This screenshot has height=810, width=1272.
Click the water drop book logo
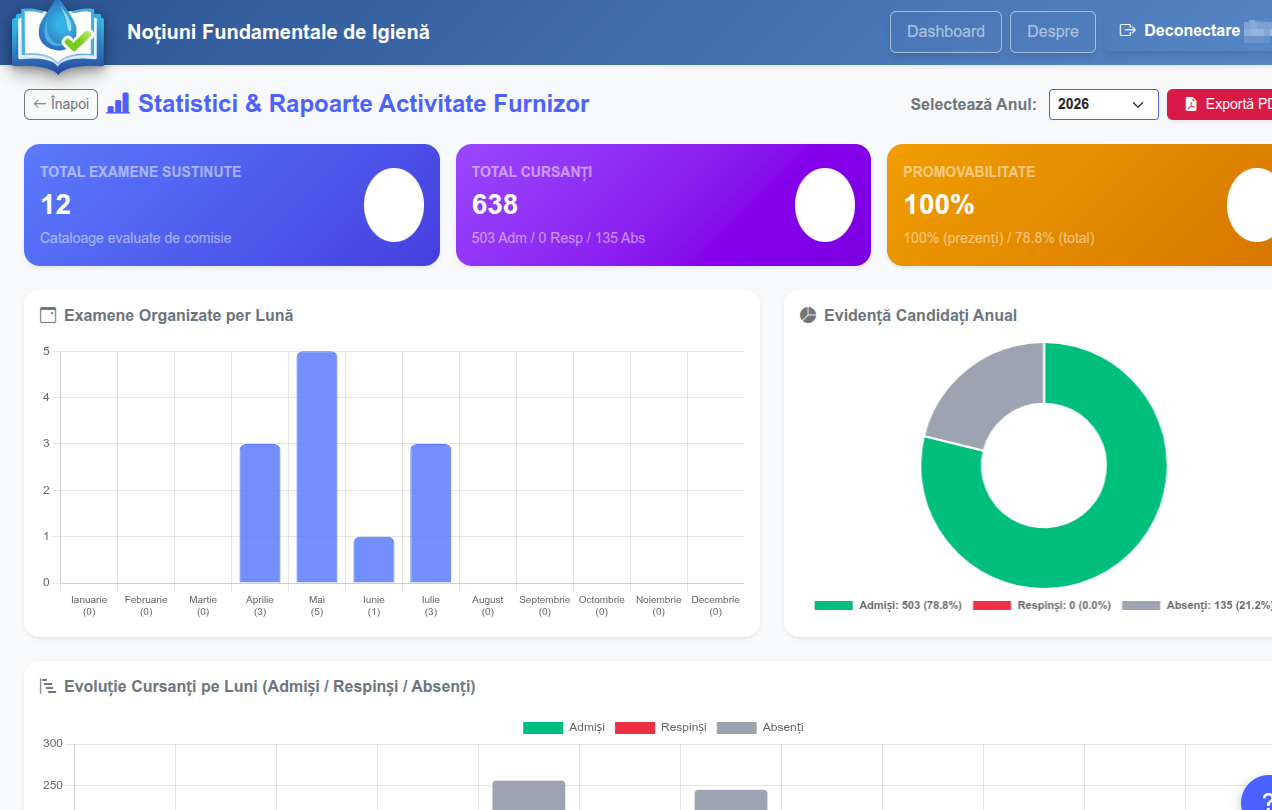[58, 36]
